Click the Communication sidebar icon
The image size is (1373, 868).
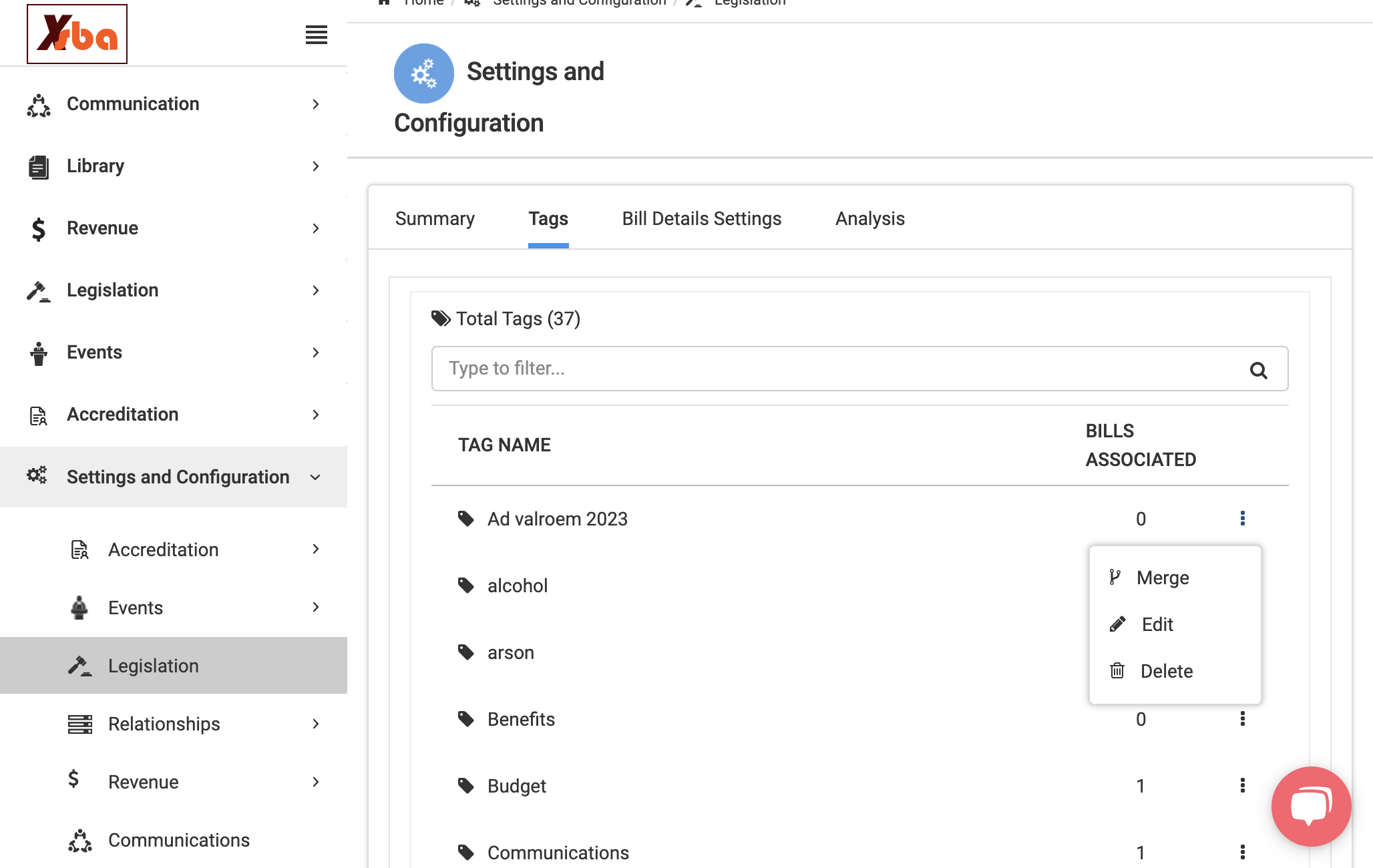click(39, 105)
